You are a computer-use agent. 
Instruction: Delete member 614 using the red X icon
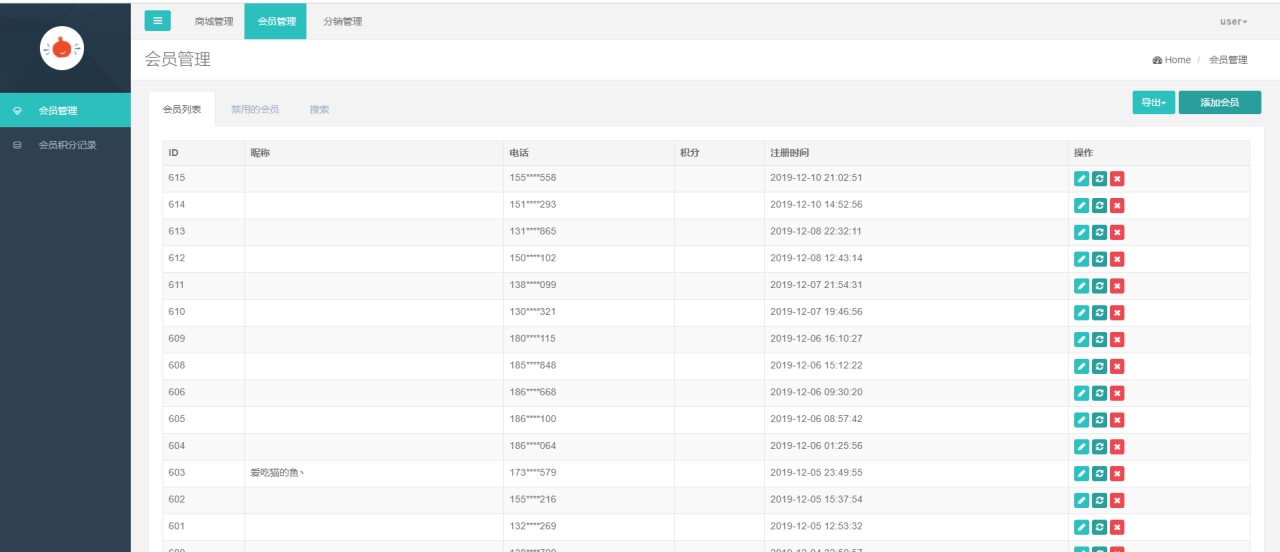click(x=1117, y=205)
